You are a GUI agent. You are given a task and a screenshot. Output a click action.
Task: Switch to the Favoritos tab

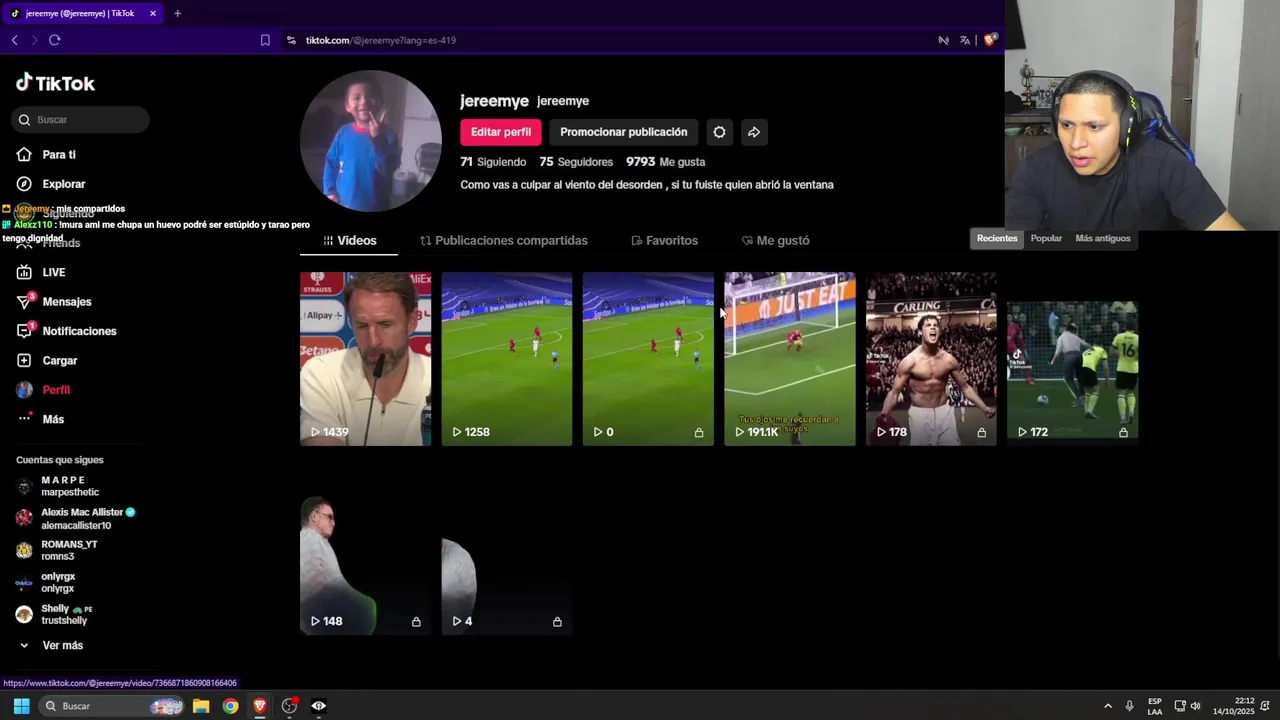click(664, 241)
